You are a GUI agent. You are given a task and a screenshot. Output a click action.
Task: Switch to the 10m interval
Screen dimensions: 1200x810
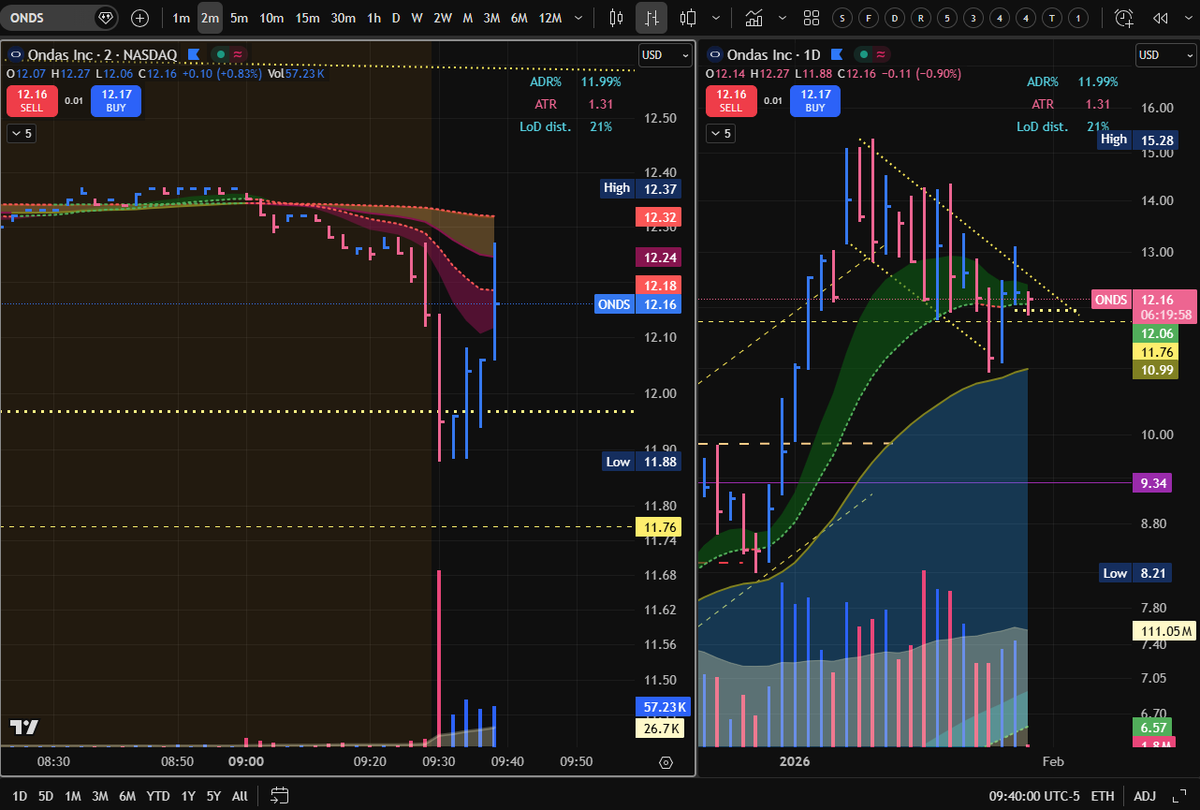pos(271,18)
